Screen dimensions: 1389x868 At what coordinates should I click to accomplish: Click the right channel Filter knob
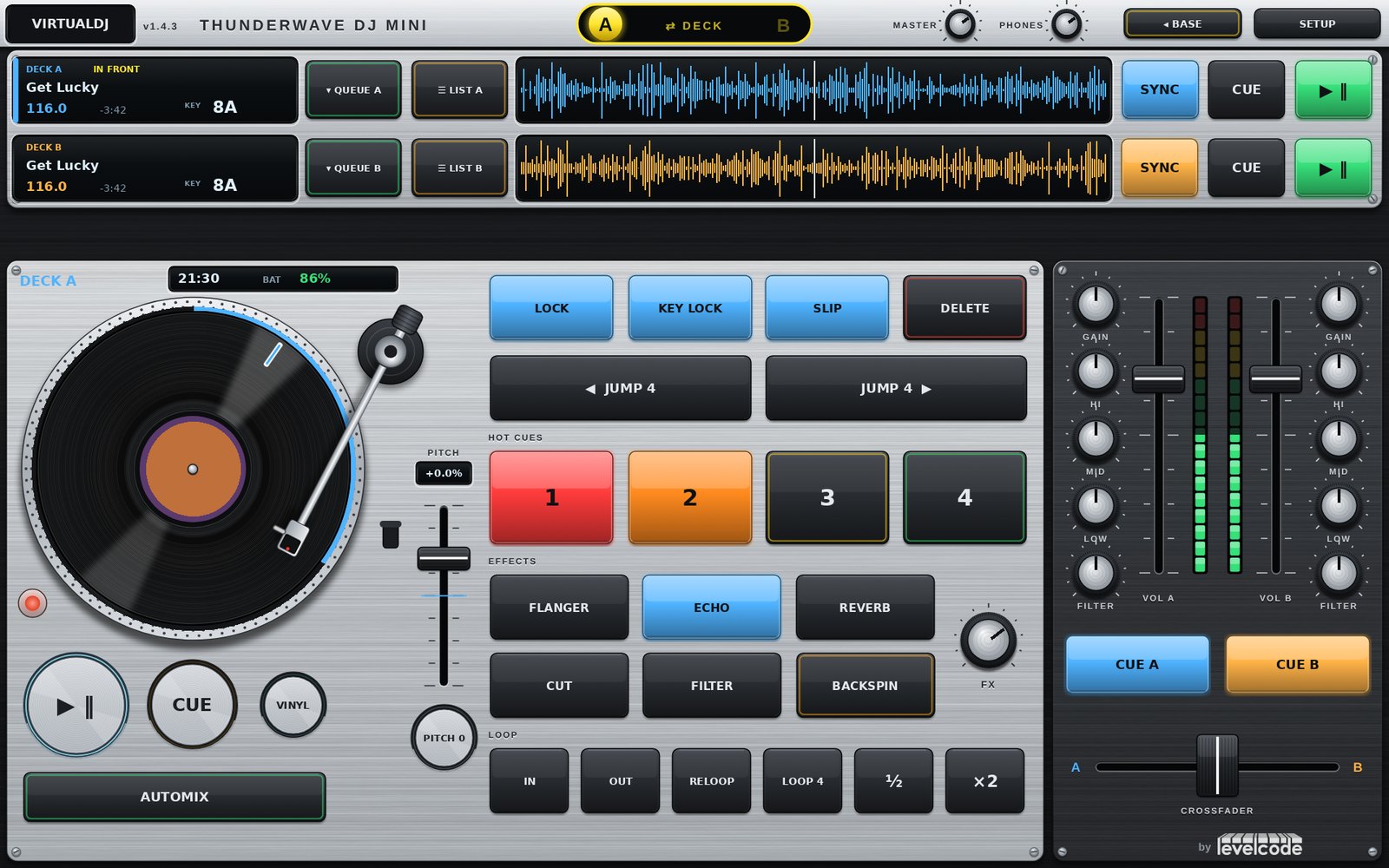(1338, 573)
